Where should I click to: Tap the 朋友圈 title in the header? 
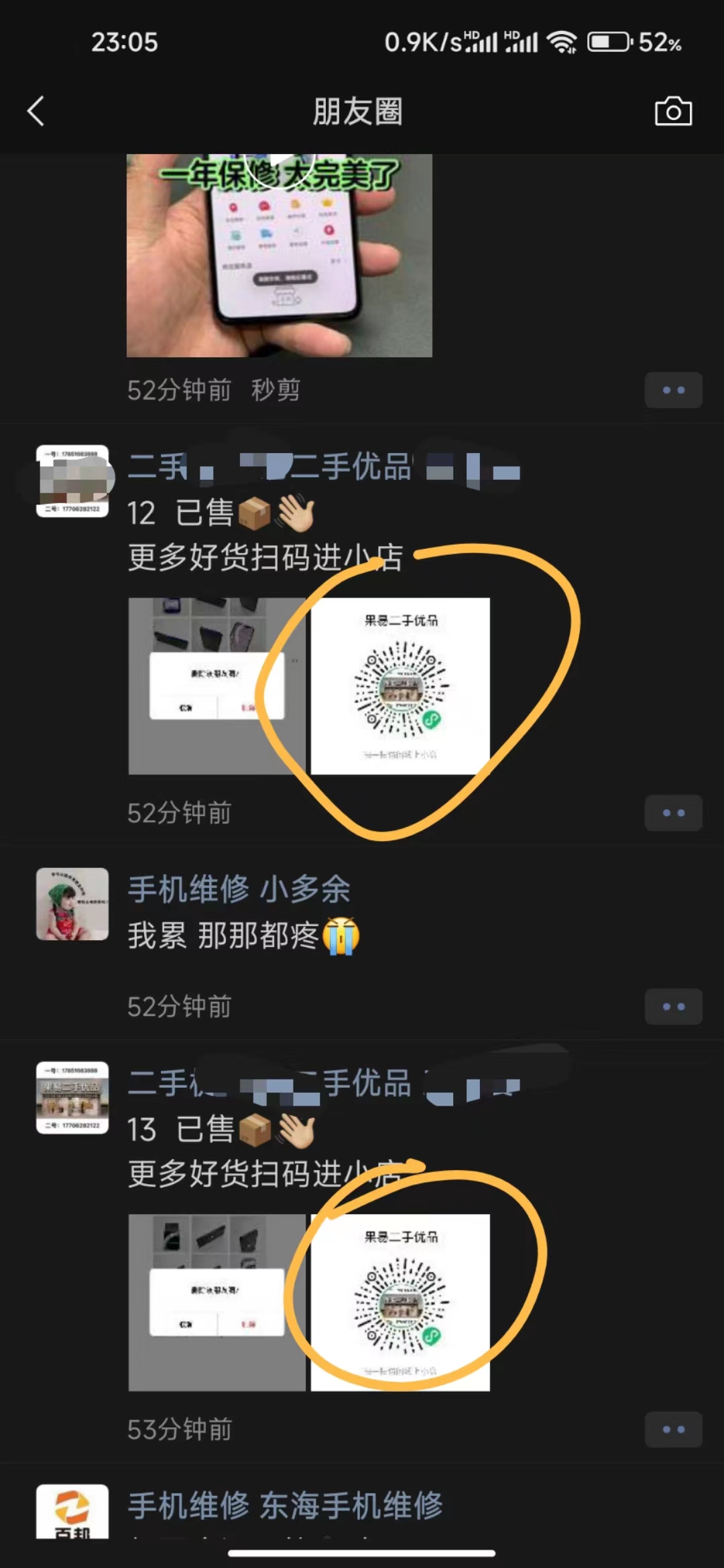pos(357,111)
